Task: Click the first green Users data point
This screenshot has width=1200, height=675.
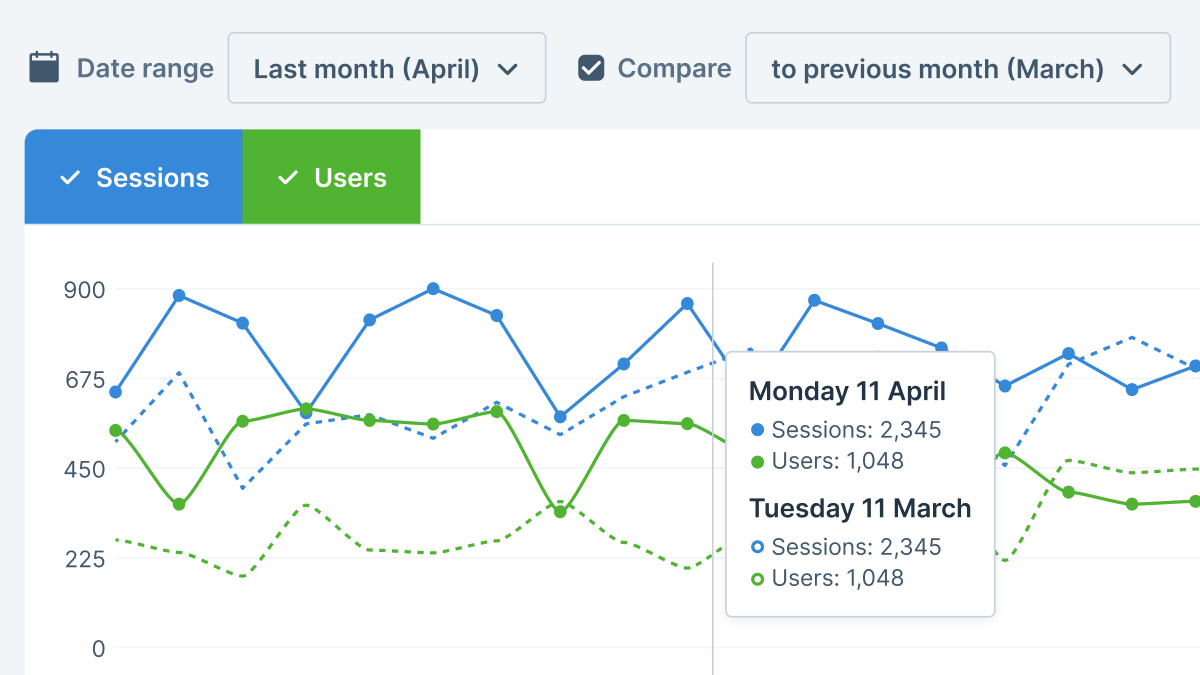Action: tap(116, 430)
